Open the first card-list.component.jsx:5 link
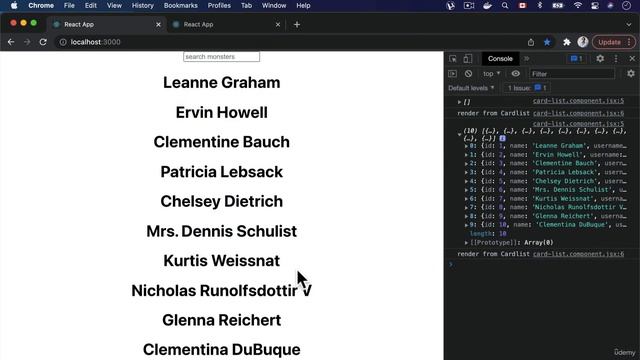Image resolution: width=640 pixels, height=360 pixels. tap(578, 101)
